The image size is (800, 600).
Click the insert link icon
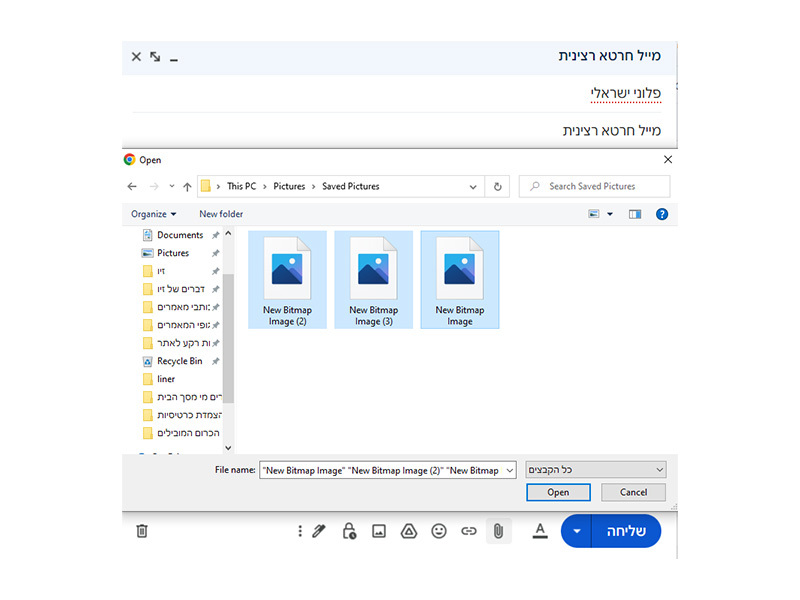468,531
